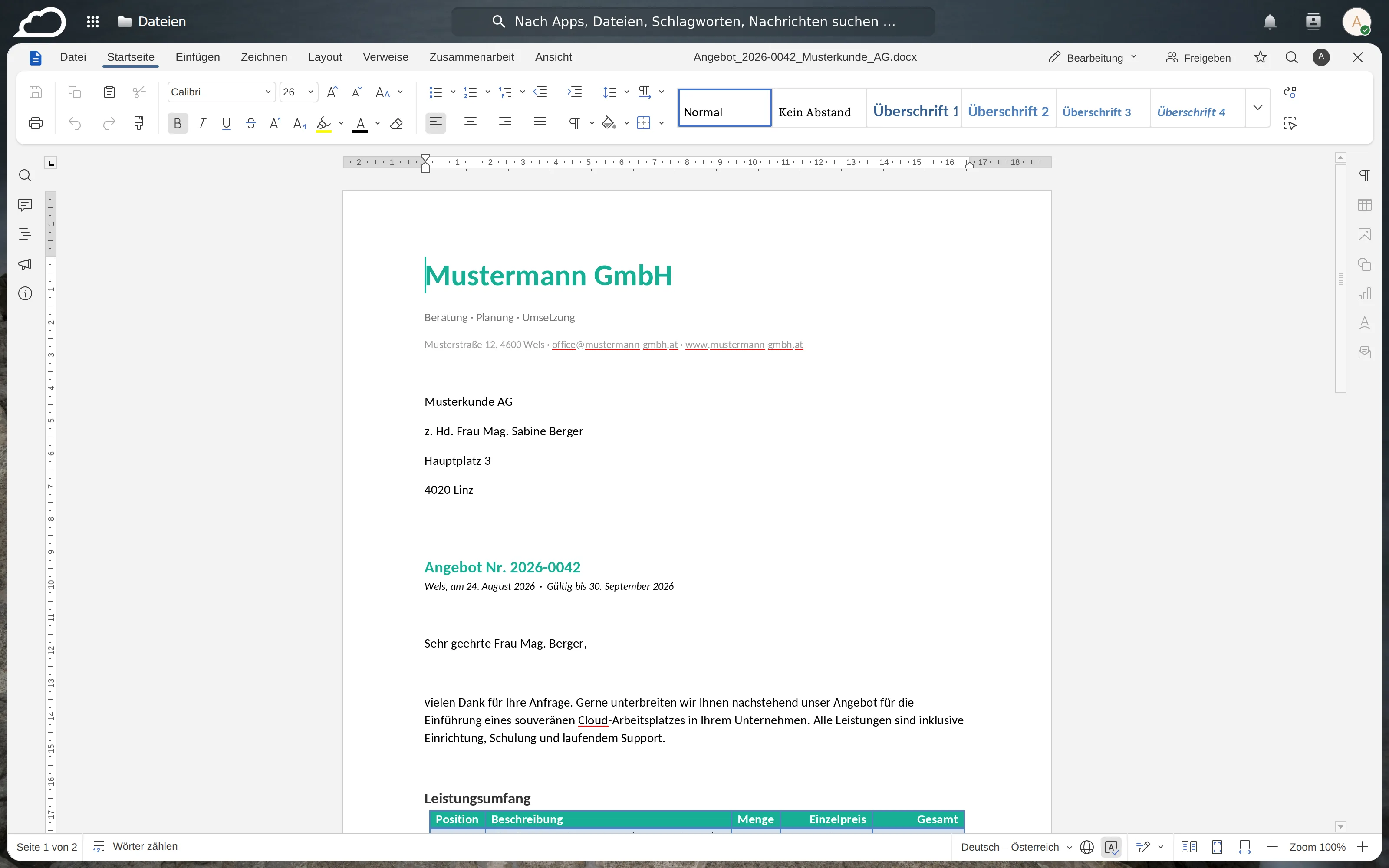The image size is (1389, 868).
Task: Expand the paragraph styles gallery
Action: pyautogui.click(x=1257, y=107)
